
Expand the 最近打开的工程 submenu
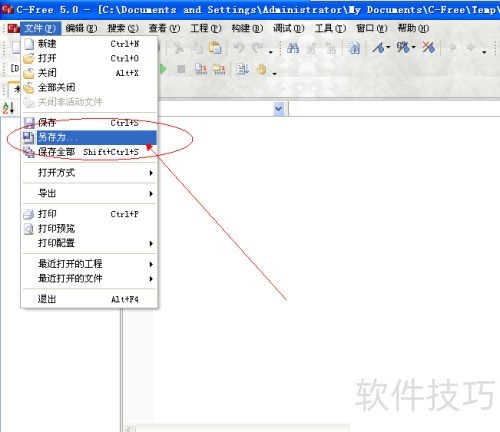(x=151, y=264)
